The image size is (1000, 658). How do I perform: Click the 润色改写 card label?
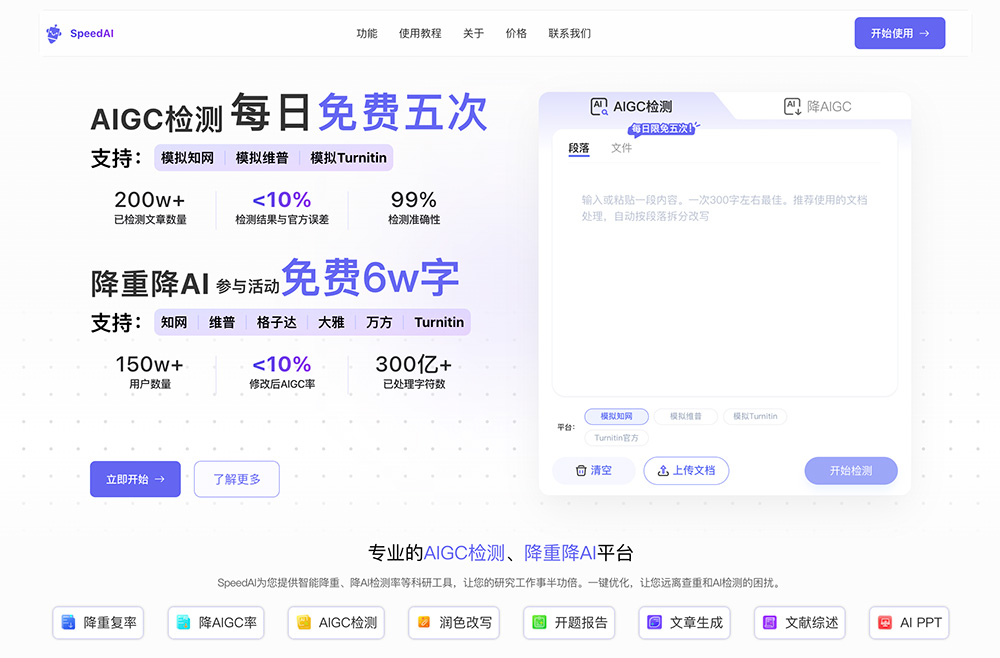(466, 622)
